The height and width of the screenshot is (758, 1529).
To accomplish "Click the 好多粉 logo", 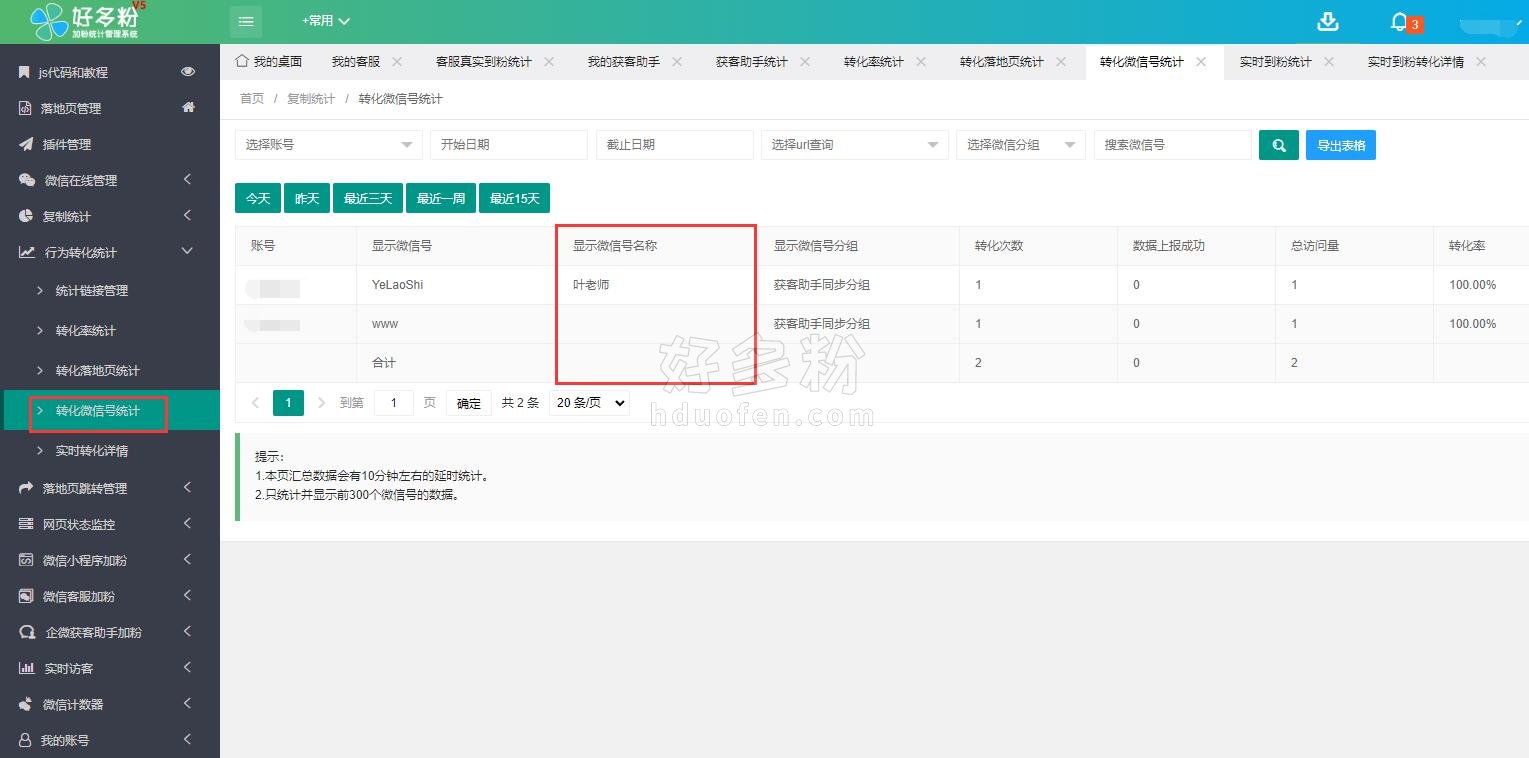I will 89,21.
